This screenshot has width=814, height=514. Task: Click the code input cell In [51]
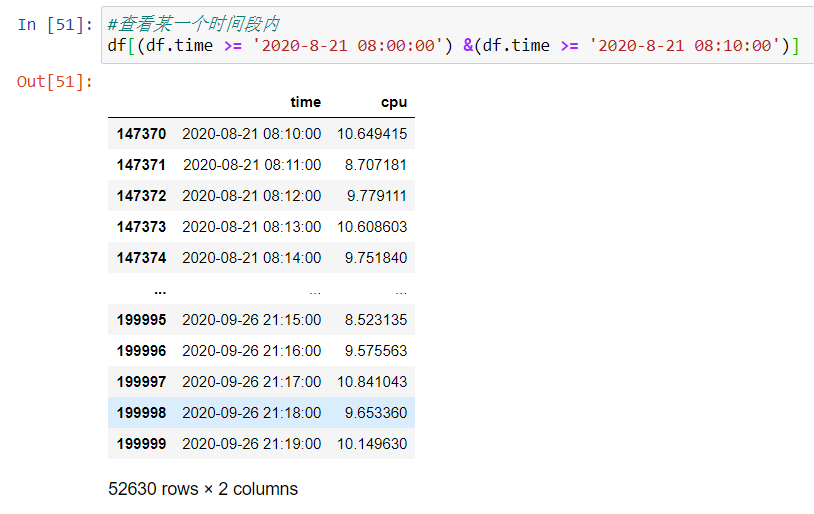[457, 35]
